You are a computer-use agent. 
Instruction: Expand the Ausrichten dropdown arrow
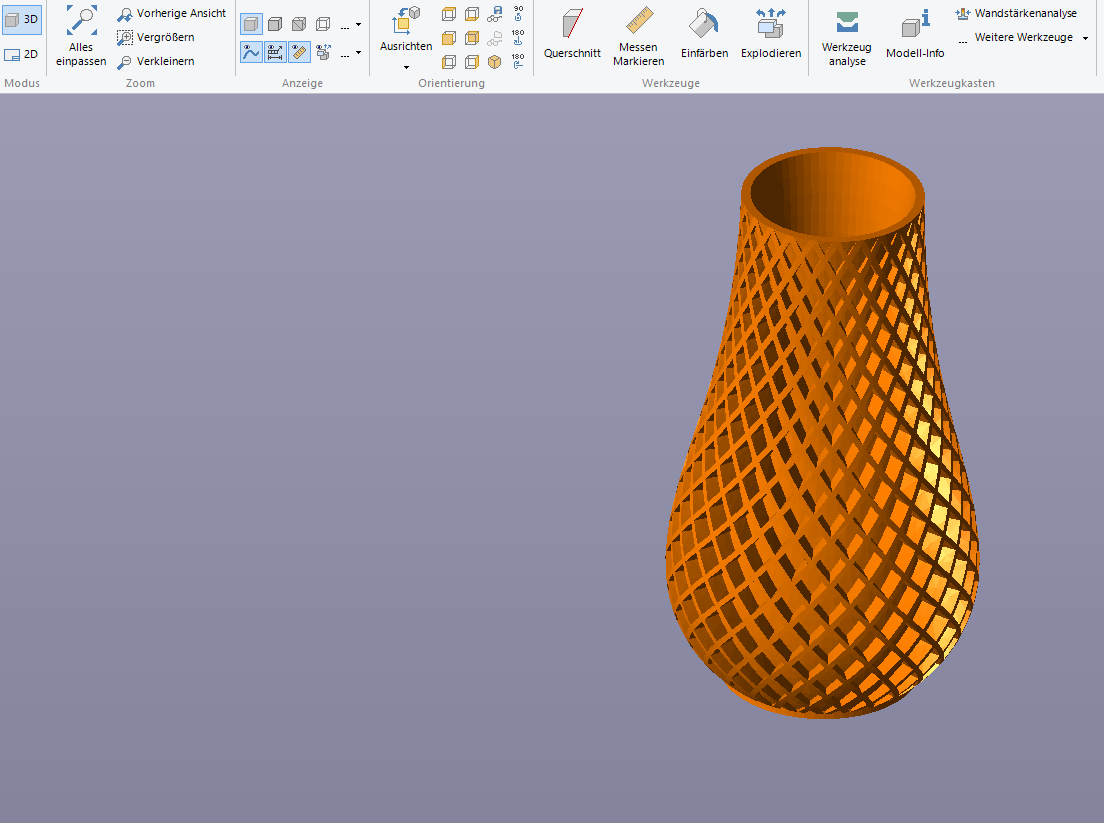pyautogui.click(x=406, y=67)
